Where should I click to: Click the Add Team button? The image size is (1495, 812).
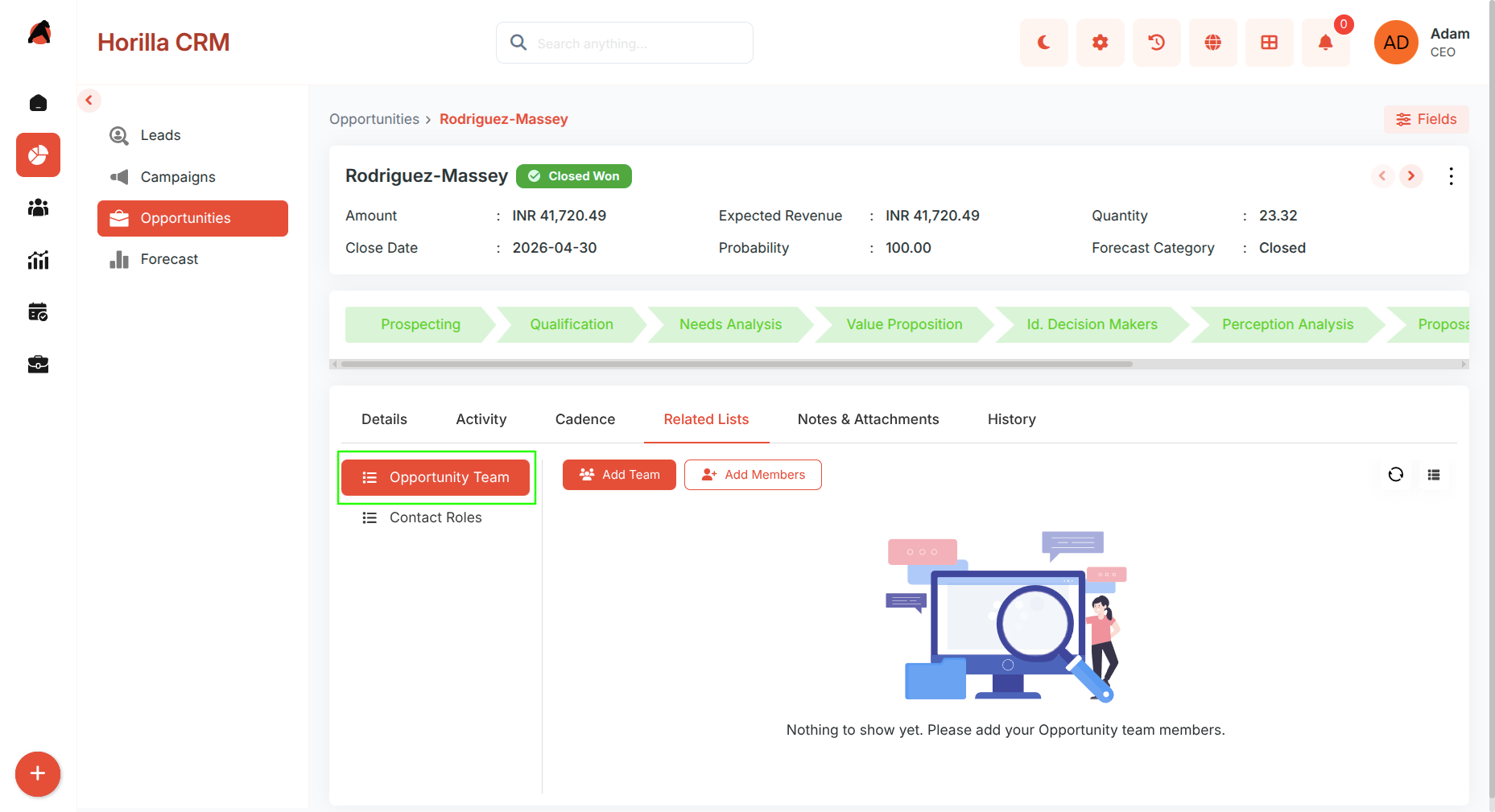pyautogui.click(x=619, y=475)
